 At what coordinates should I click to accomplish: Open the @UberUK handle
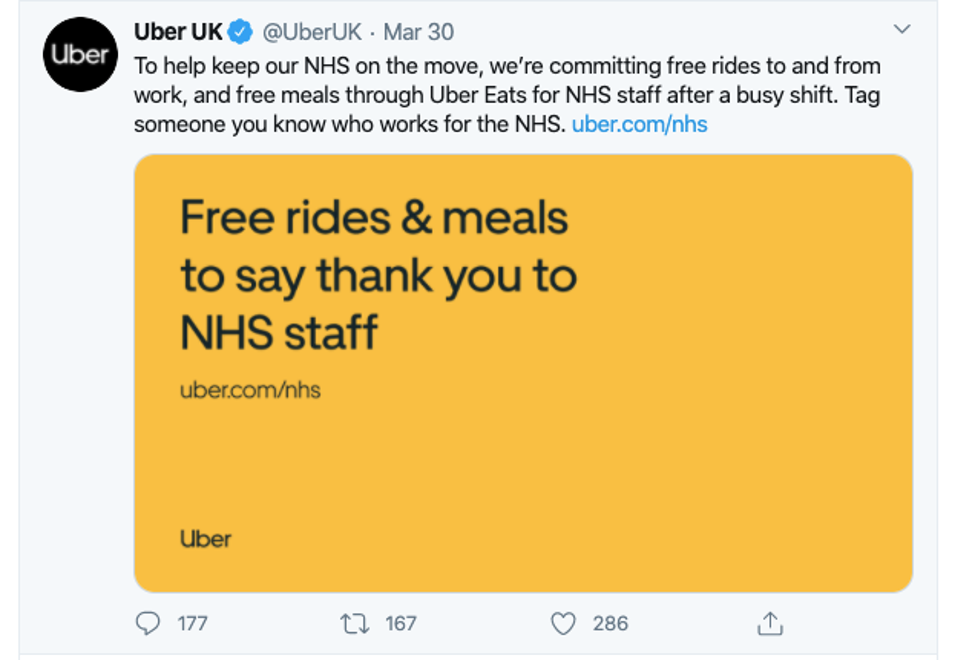tap(312, 32)
